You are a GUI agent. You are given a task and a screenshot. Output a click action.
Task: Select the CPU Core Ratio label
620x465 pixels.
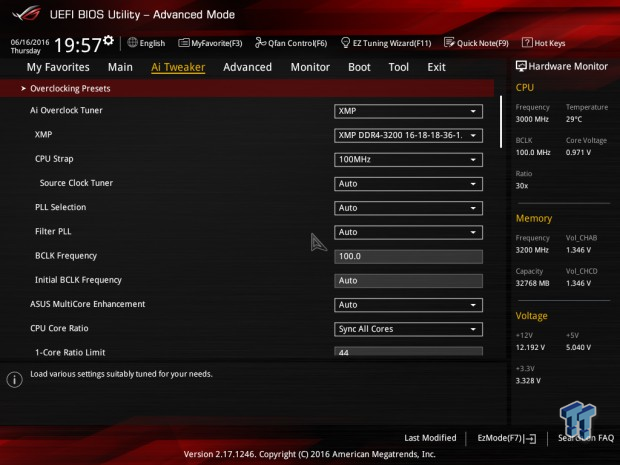(59, 328)
